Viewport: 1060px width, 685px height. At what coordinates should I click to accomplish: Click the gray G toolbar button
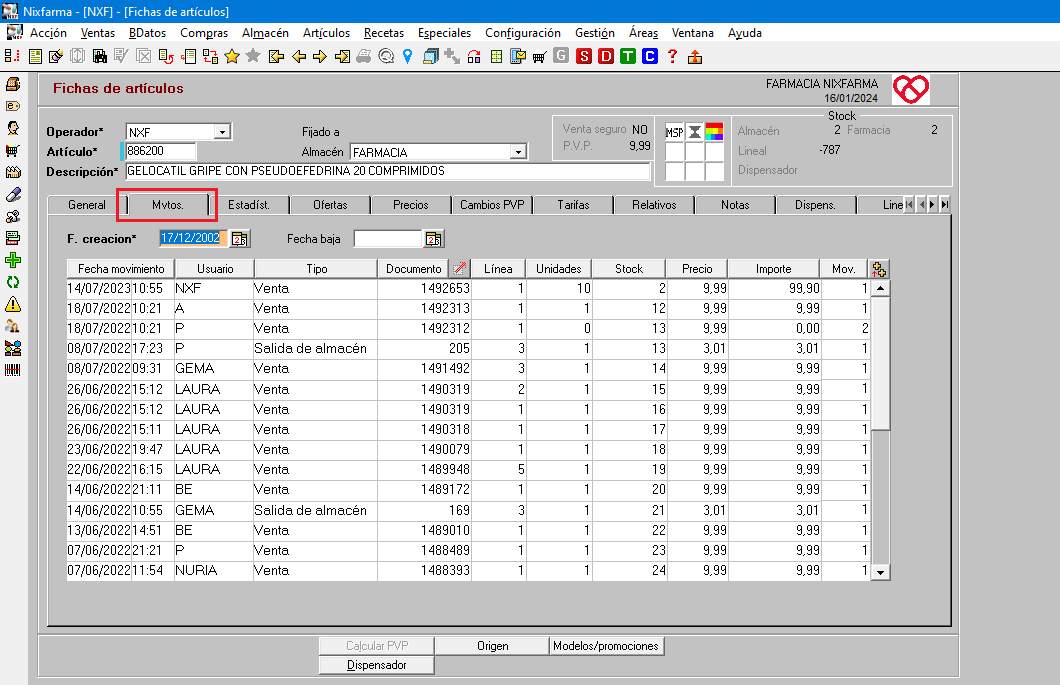[x=561, y=56]
